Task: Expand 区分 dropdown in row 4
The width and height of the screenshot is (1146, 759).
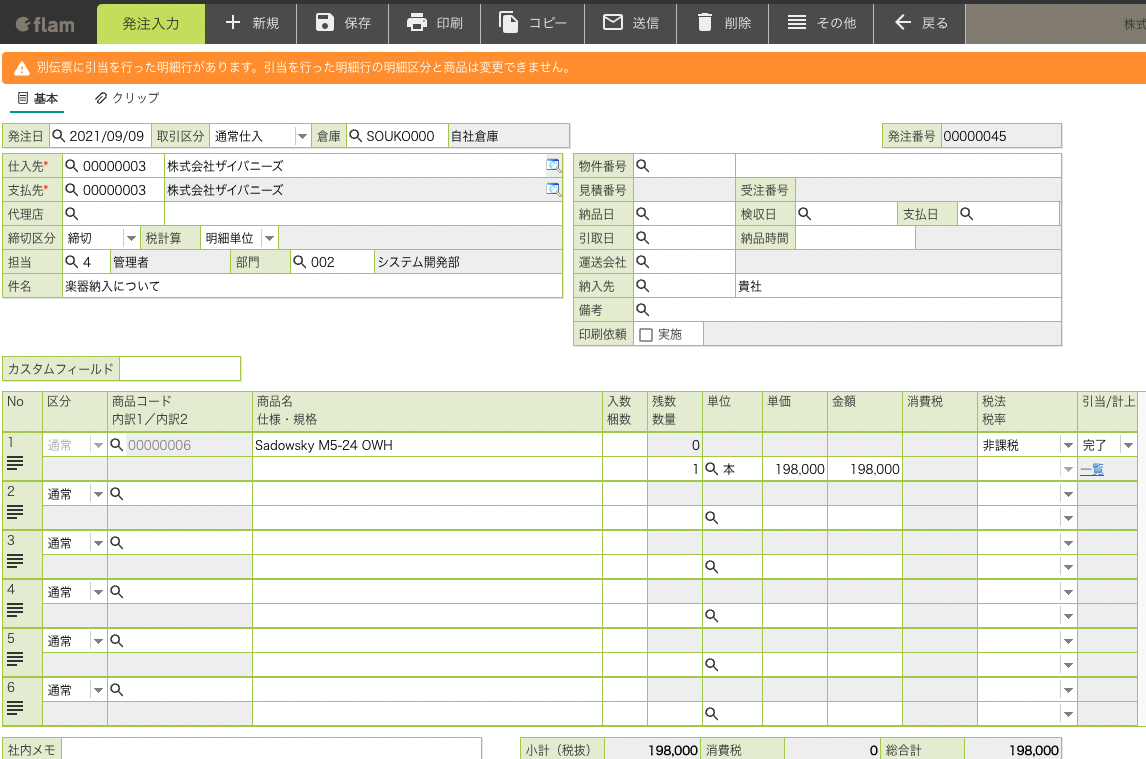Action: [x=98, y=592]
